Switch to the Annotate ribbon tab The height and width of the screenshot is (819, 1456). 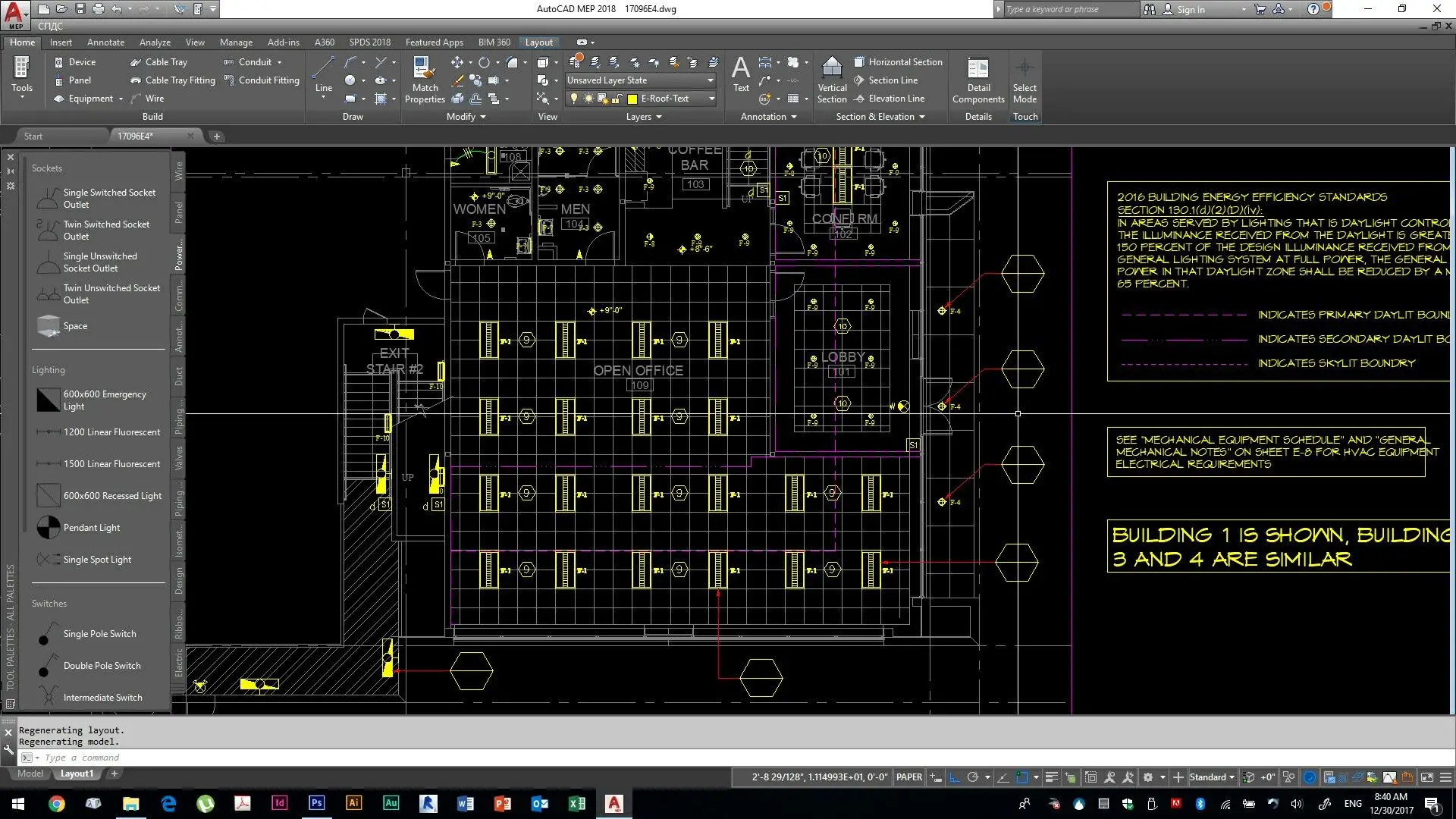105,42
